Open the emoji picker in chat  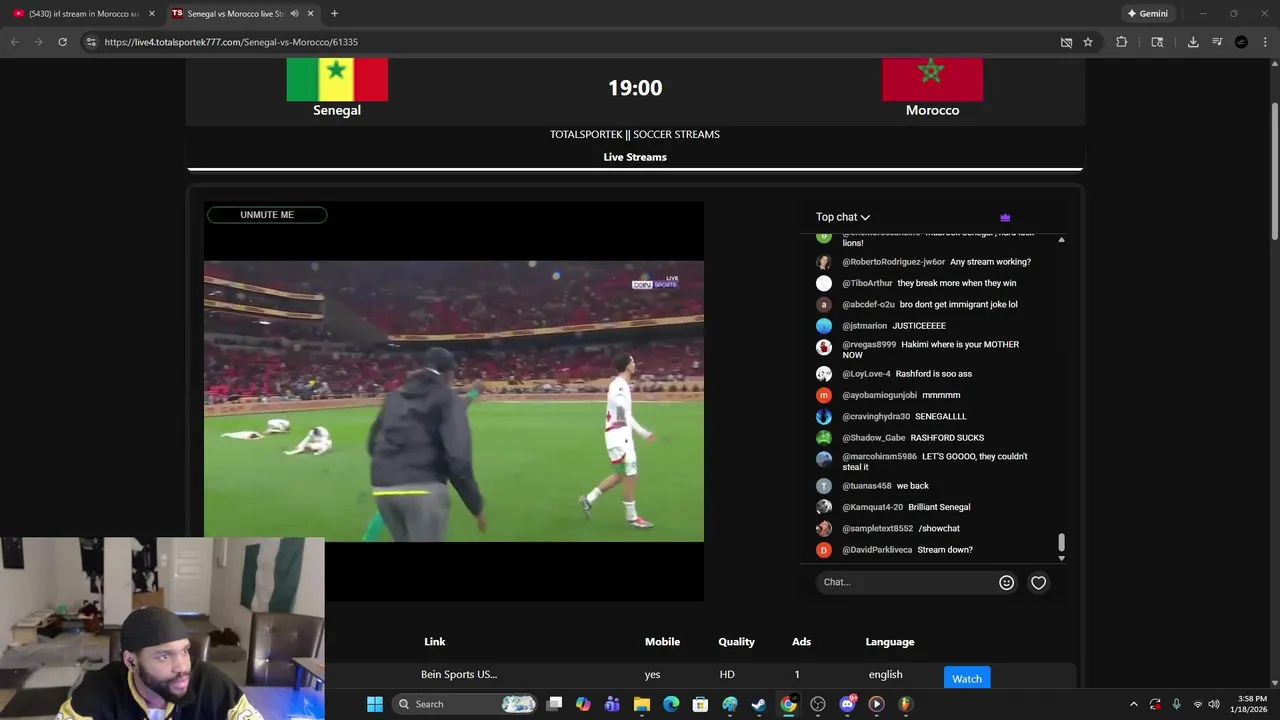[1007, 582]
